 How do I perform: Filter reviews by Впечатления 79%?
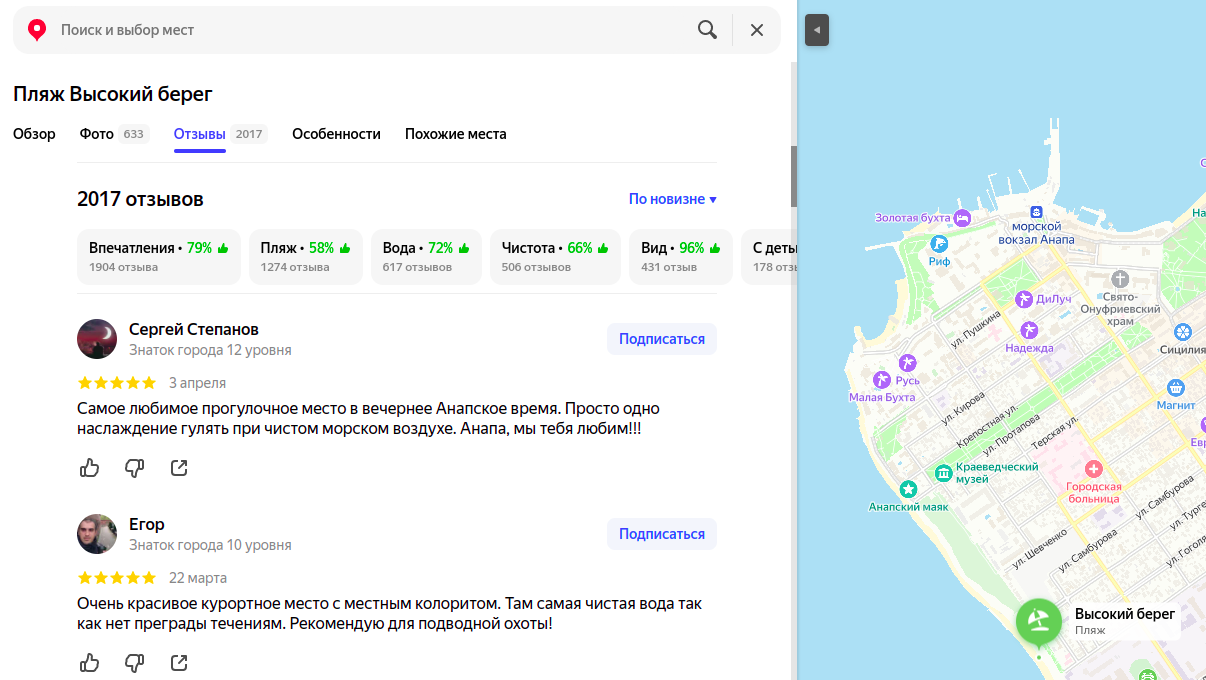pyautogui.click(x=159, y=257)
